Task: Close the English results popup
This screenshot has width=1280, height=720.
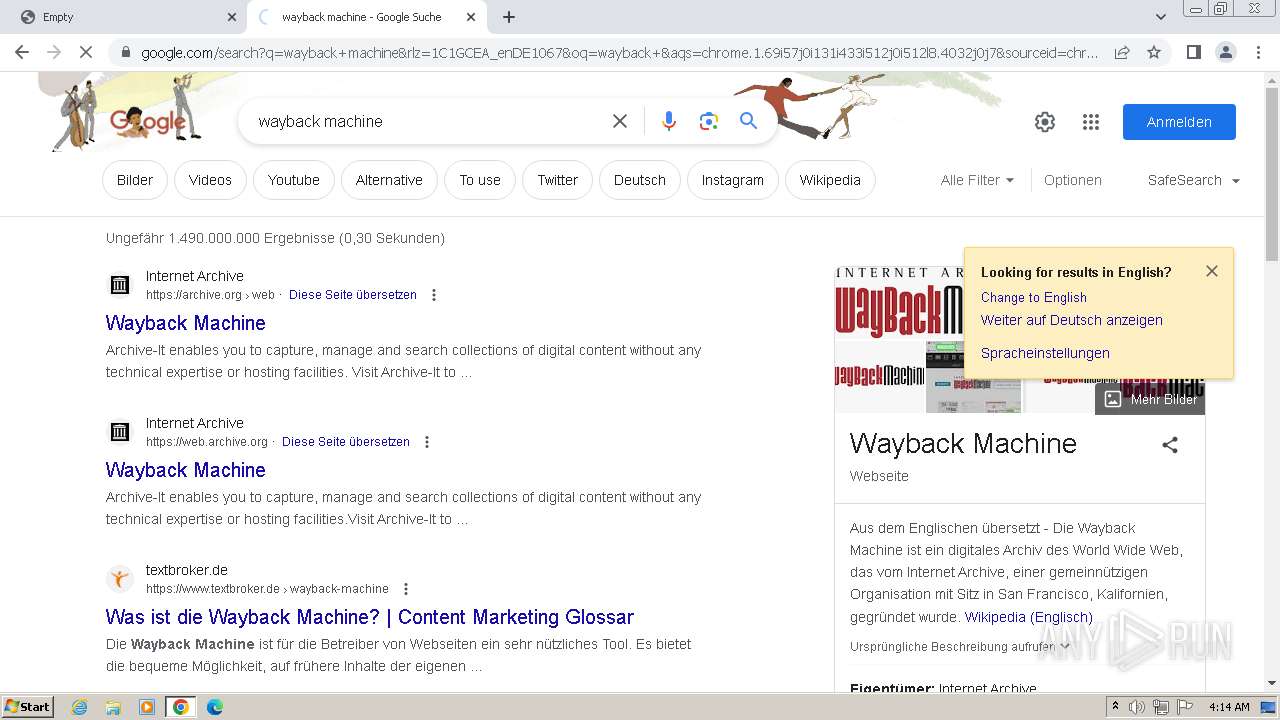Action: coord(1212,271)
